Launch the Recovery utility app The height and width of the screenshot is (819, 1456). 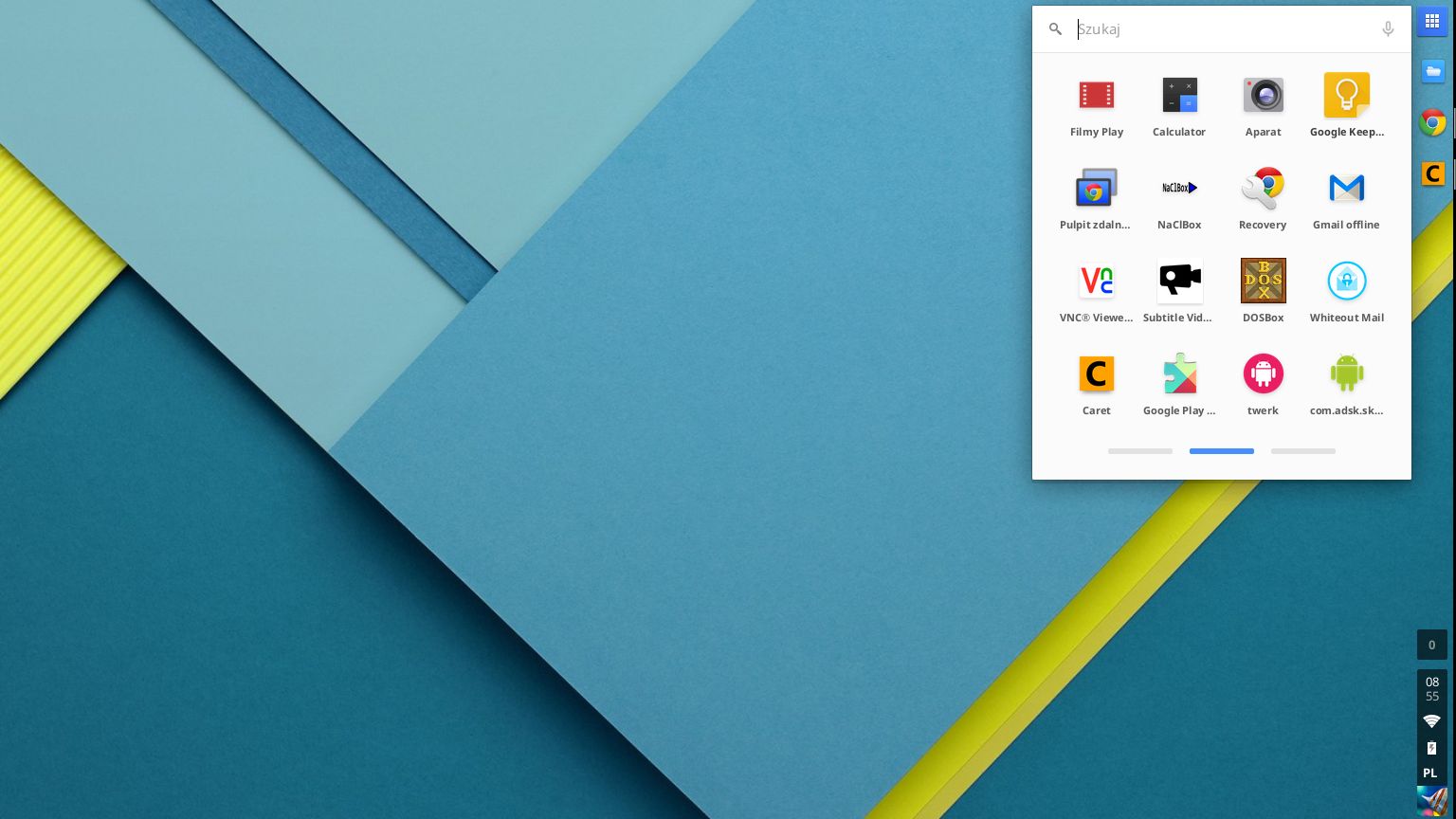[1264, 189]
